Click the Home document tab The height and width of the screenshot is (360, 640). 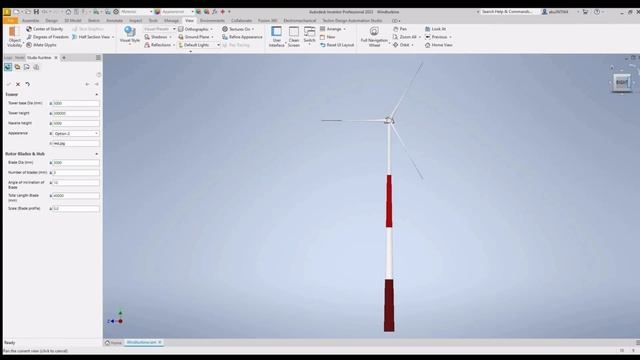pos(114,342)
